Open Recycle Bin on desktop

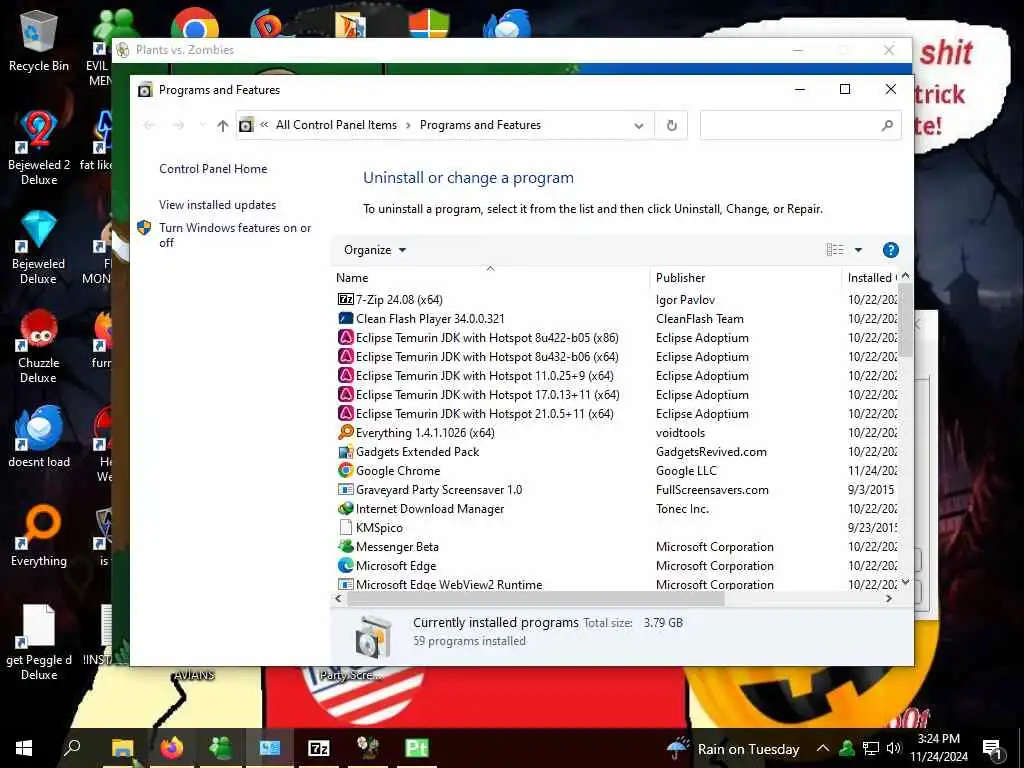39,40
